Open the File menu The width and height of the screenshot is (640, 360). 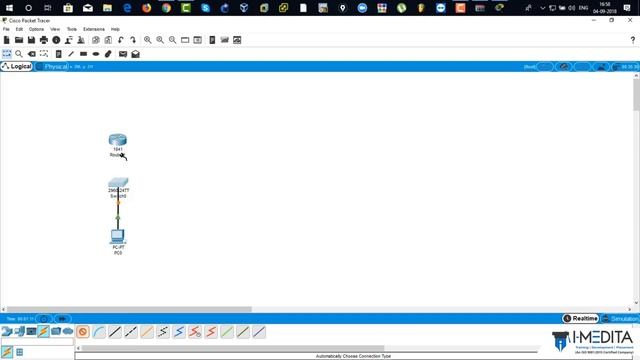point(6,29)
